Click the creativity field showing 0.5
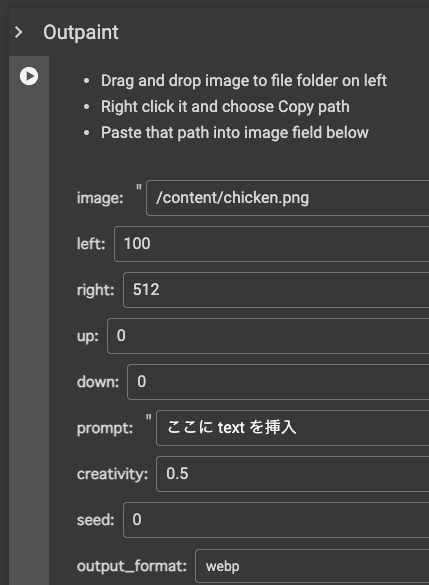The image size is (429, 585). tap(292, 474)
